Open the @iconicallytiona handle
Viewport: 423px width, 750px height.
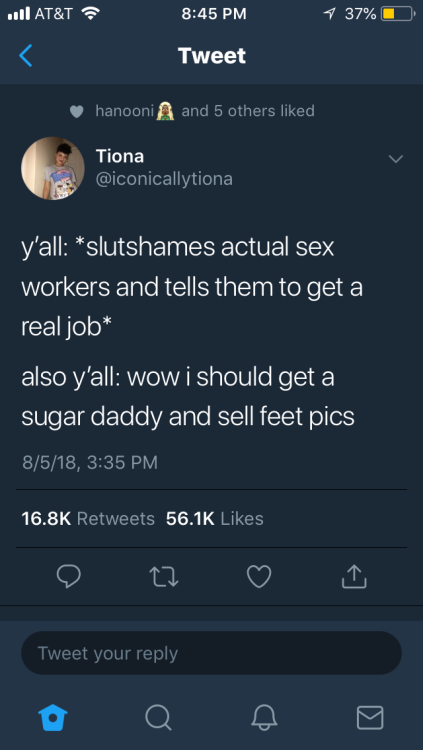pos(164,179)
